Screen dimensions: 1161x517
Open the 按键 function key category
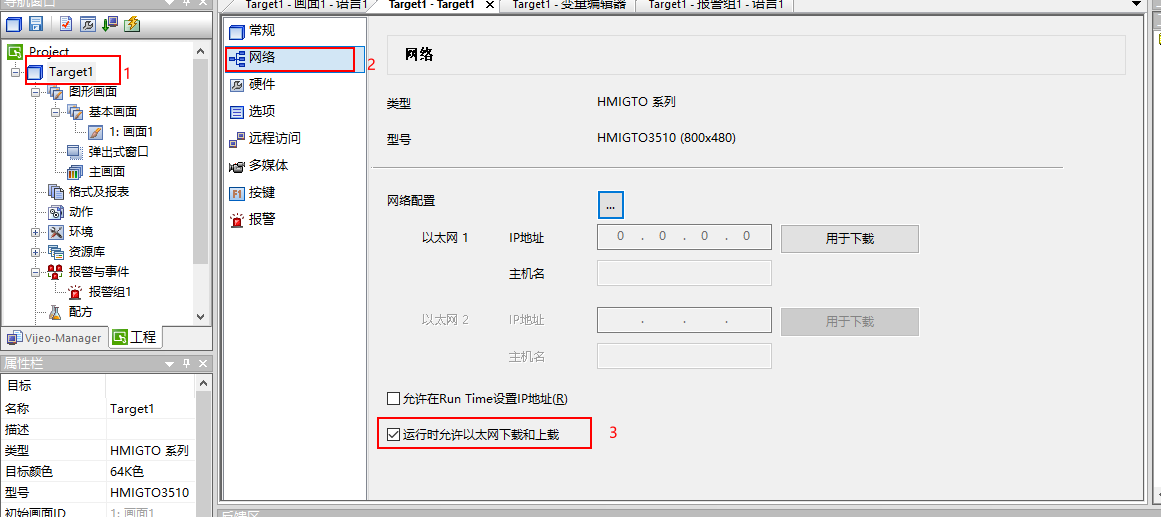[x=237, y=192]
